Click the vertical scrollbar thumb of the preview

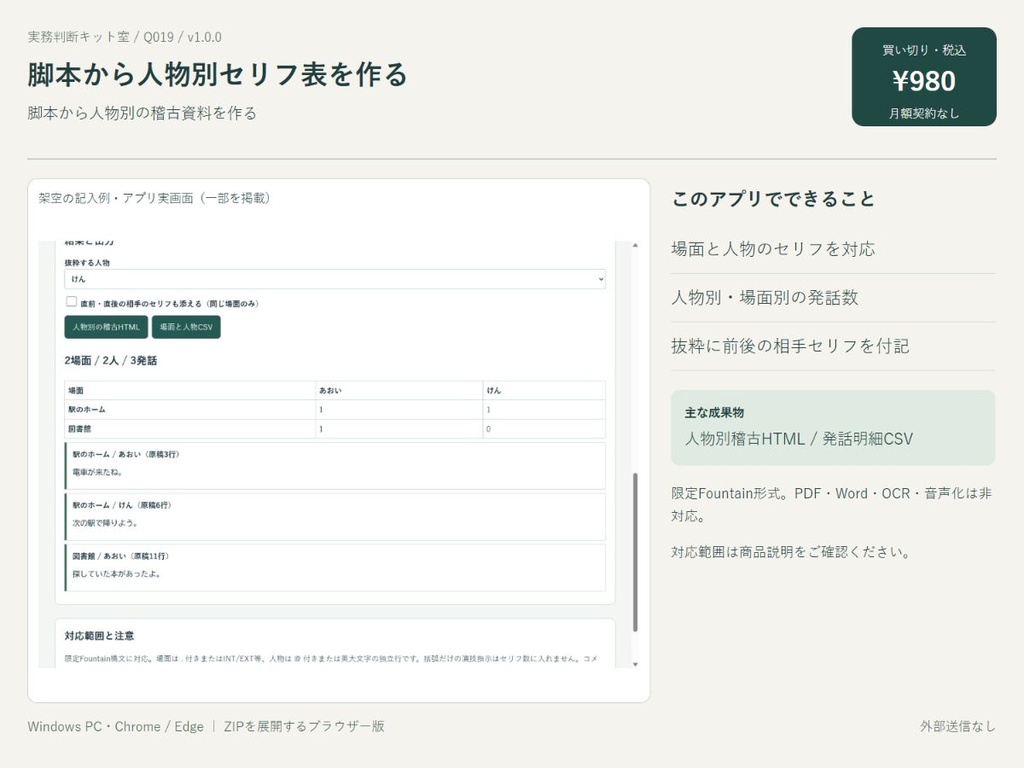tap(635, 552)
